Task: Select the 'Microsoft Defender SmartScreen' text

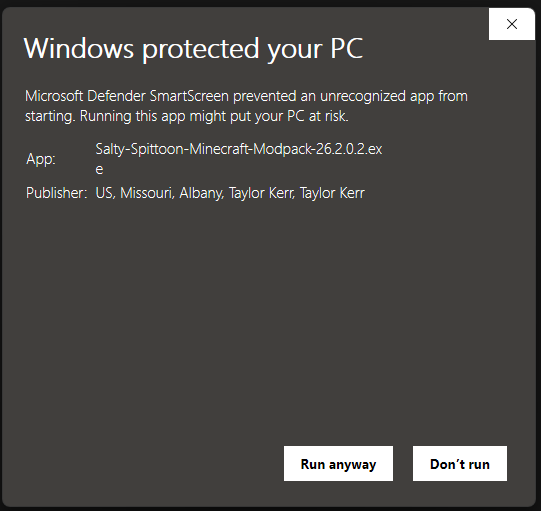Action: pos(127,96)
